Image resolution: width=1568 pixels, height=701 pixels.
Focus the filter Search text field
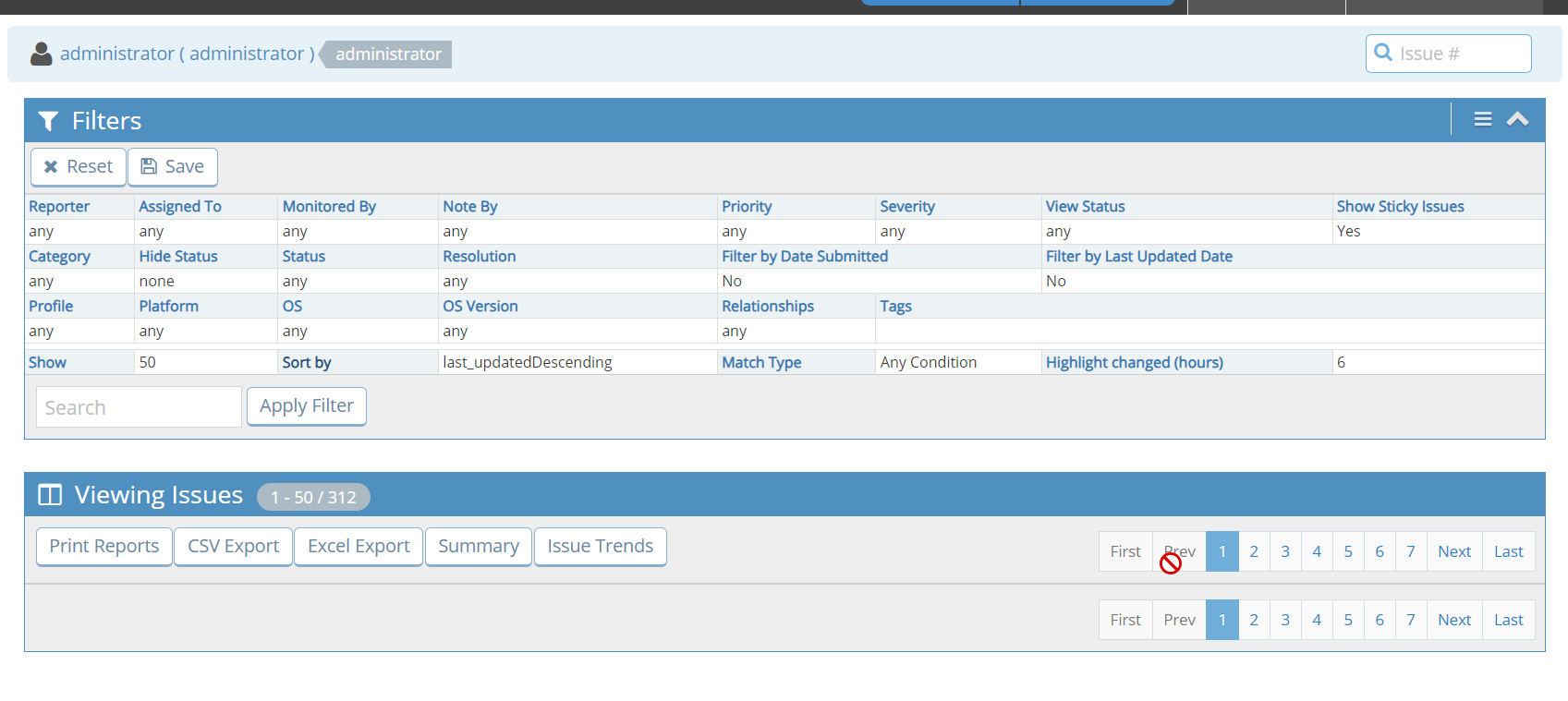[x=139, y=407]
